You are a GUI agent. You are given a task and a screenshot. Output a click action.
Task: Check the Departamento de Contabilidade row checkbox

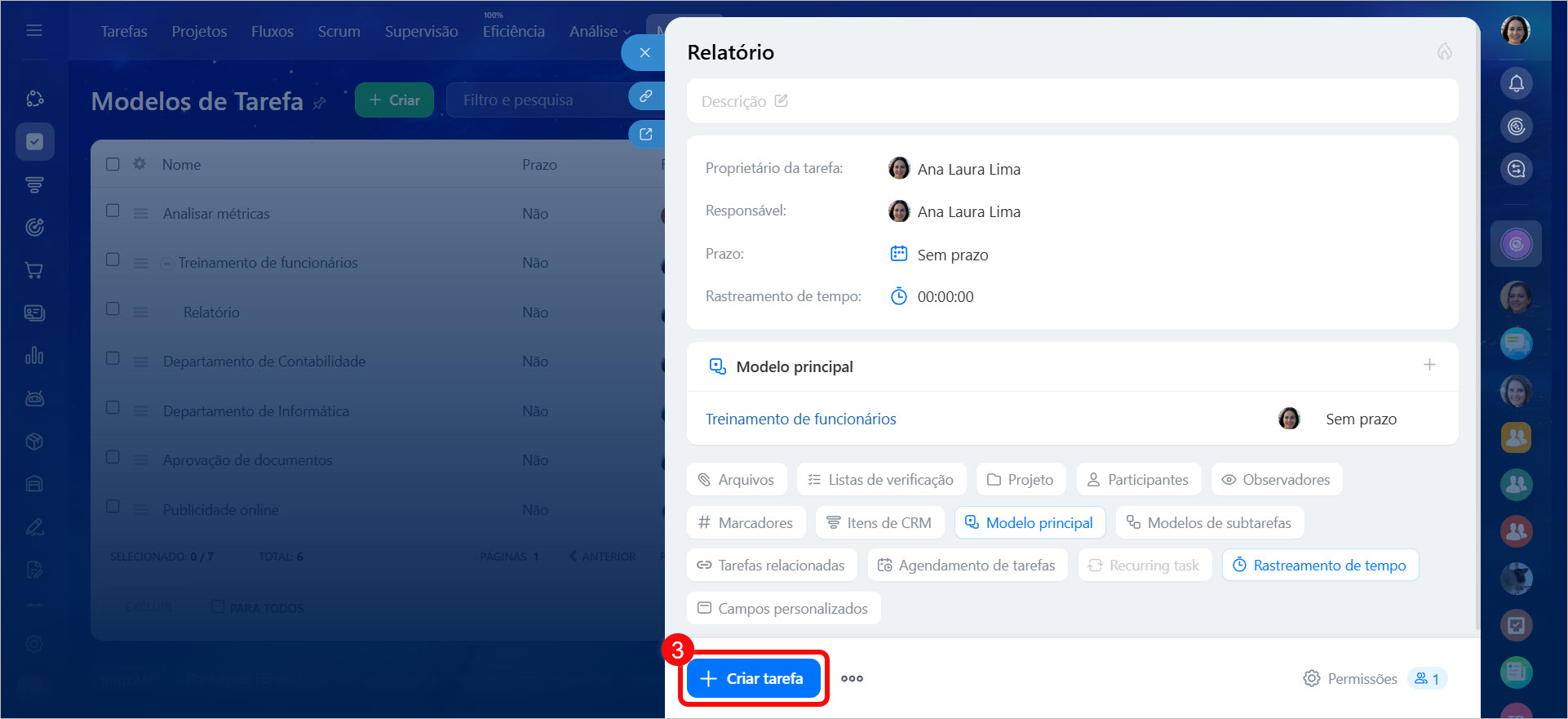113,359
